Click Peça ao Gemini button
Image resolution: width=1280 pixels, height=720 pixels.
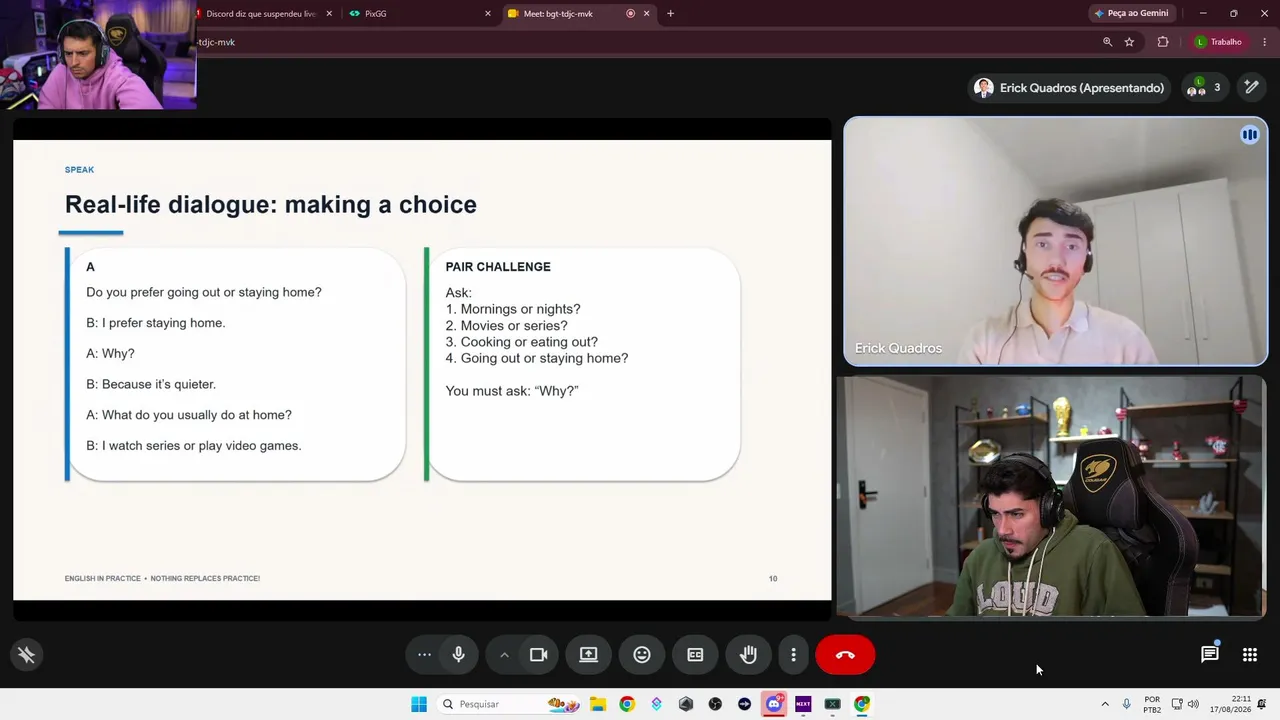[1131, 14]
